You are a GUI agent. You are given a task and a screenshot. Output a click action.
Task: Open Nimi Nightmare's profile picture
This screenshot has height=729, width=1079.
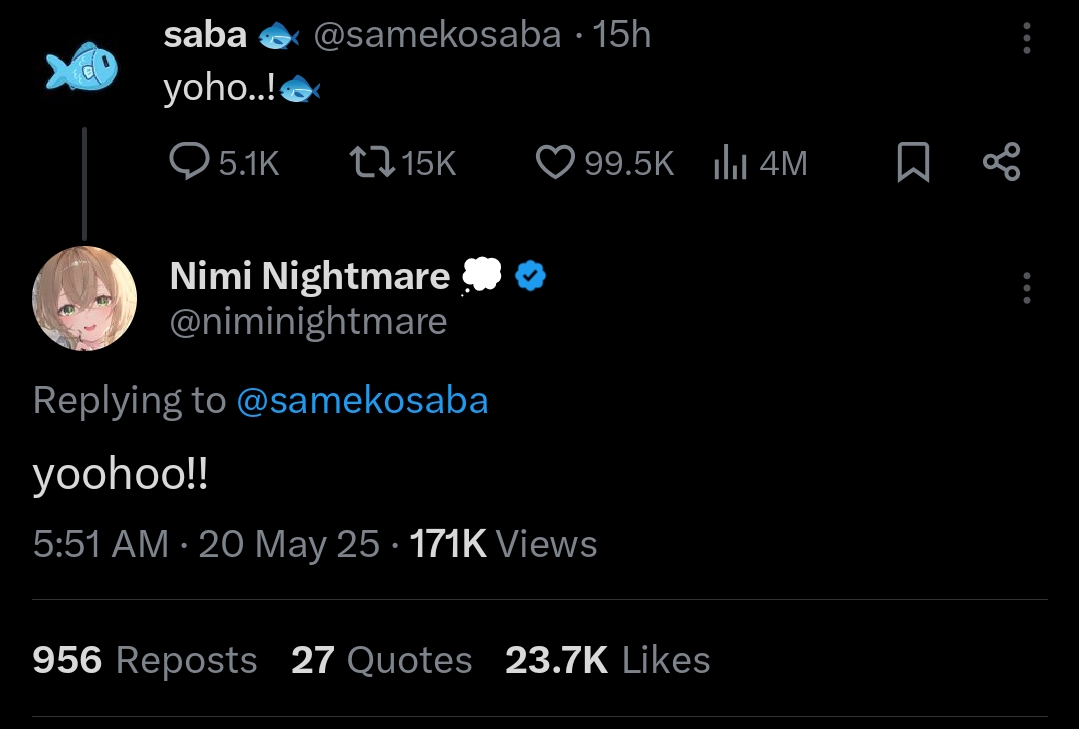(x=84, y=298)
